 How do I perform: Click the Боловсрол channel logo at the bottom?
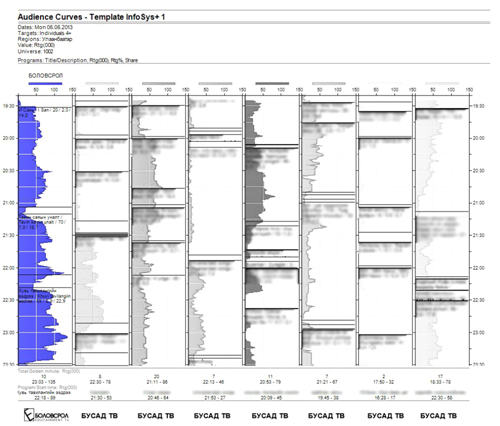46,415
